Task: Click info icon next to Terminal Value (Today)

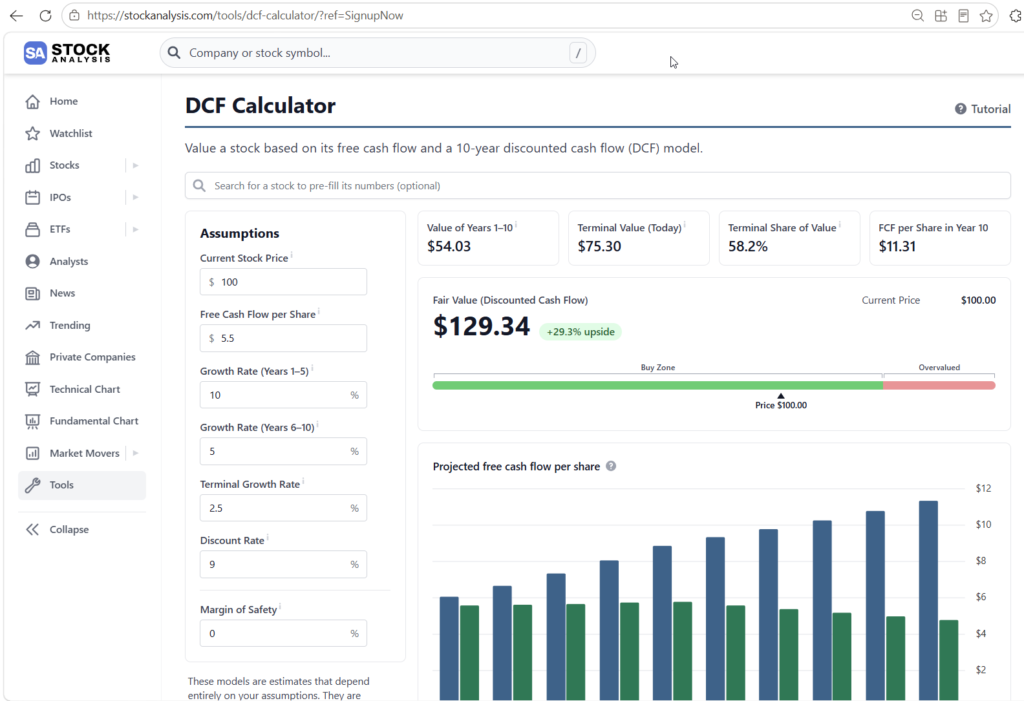Action: pos(684,224)
